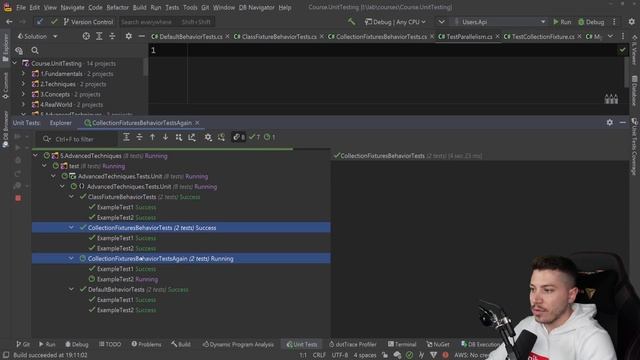Open the NuGet tool window
Screen dimensions: 640x360
(438, 344)
